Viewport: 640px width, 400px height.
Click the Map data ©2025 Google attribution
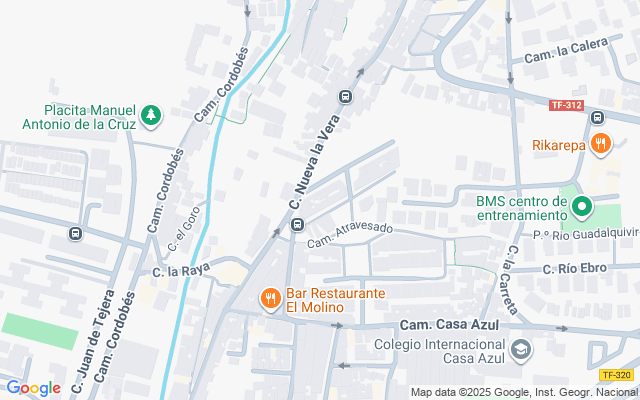point(524,393)
